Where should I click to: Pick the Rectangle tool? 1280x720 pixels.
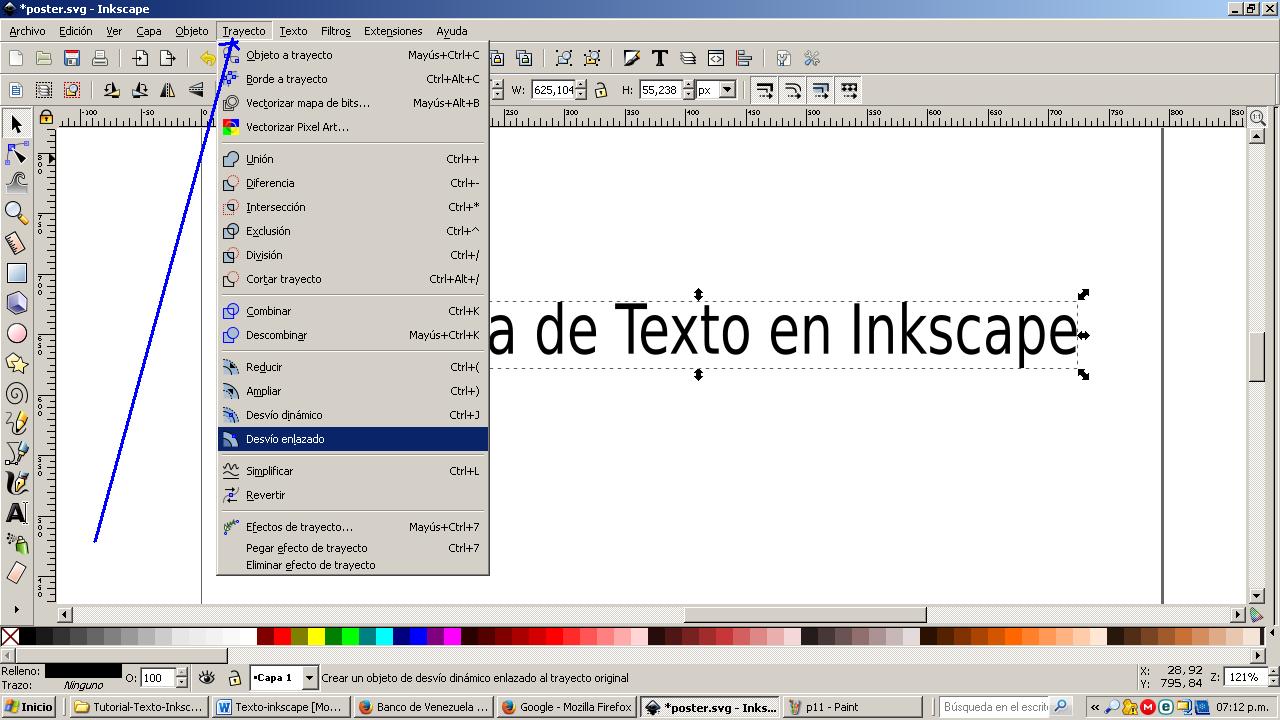pyautogui.click(x=16, y=273)
